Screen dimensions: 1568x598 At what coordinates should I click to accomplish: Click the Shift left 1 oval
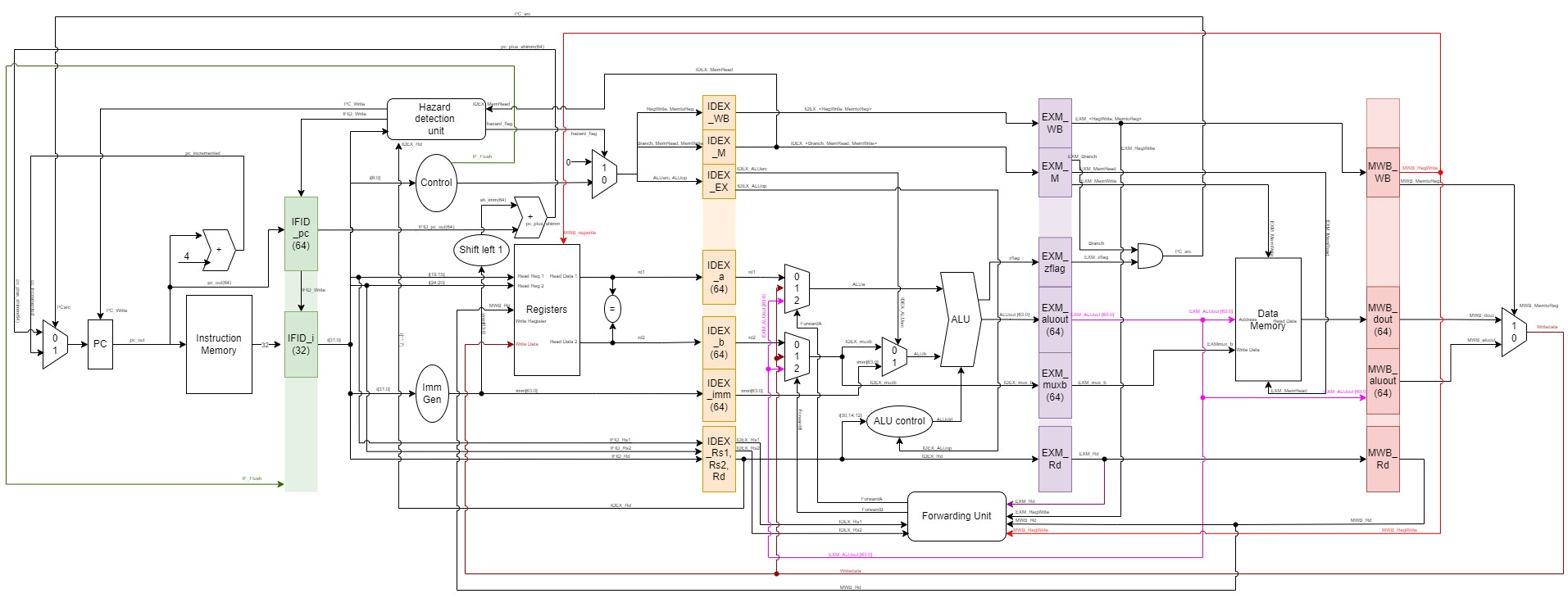tap(481, 249)
